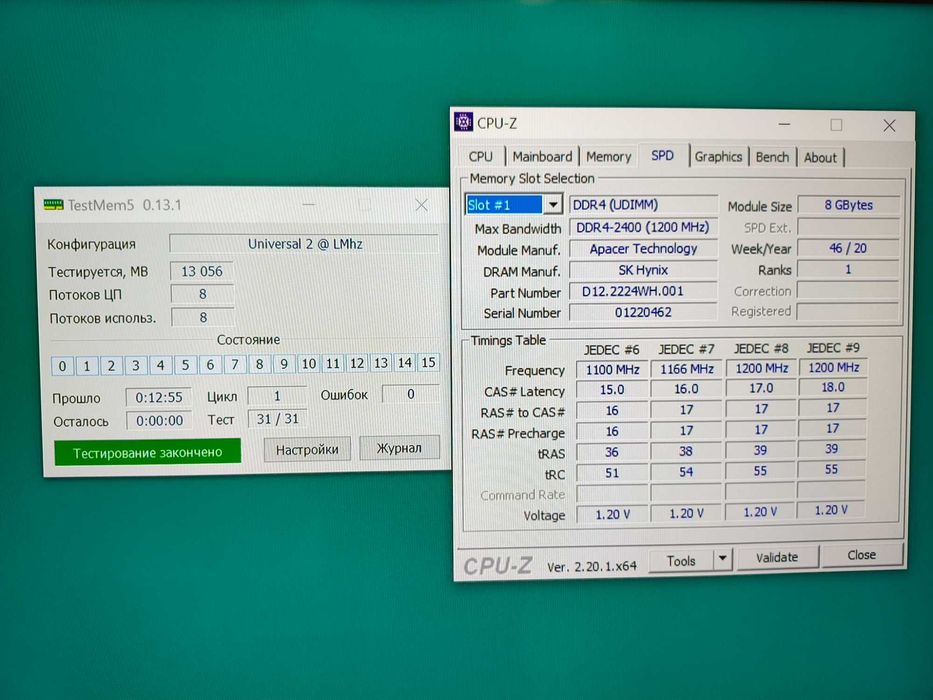Click the elapsed time 0:12:55
Image resolution: width=933 pixels, height=700 pixels.
[x=159, y=397]
